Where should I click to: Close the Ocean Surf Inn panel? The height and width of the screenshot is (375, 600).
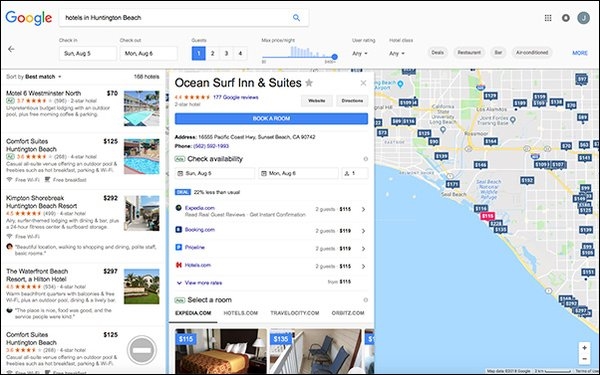point(363,83)
